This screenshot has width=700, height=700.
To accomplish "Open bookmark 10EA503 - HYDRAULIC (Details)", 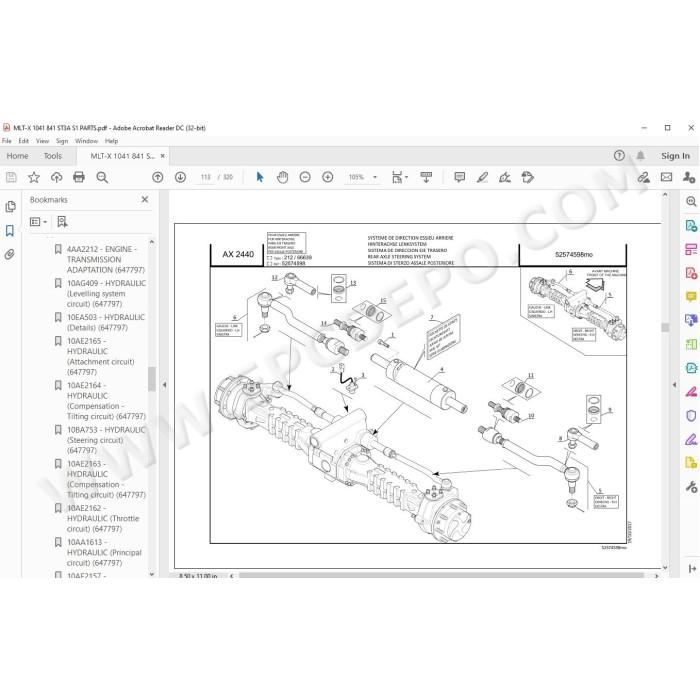I will click(x=106, y=322).
